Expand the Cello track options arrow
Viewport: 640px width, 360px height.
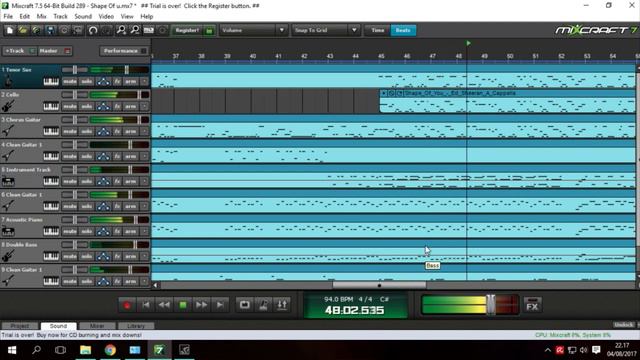click(144, 107)
